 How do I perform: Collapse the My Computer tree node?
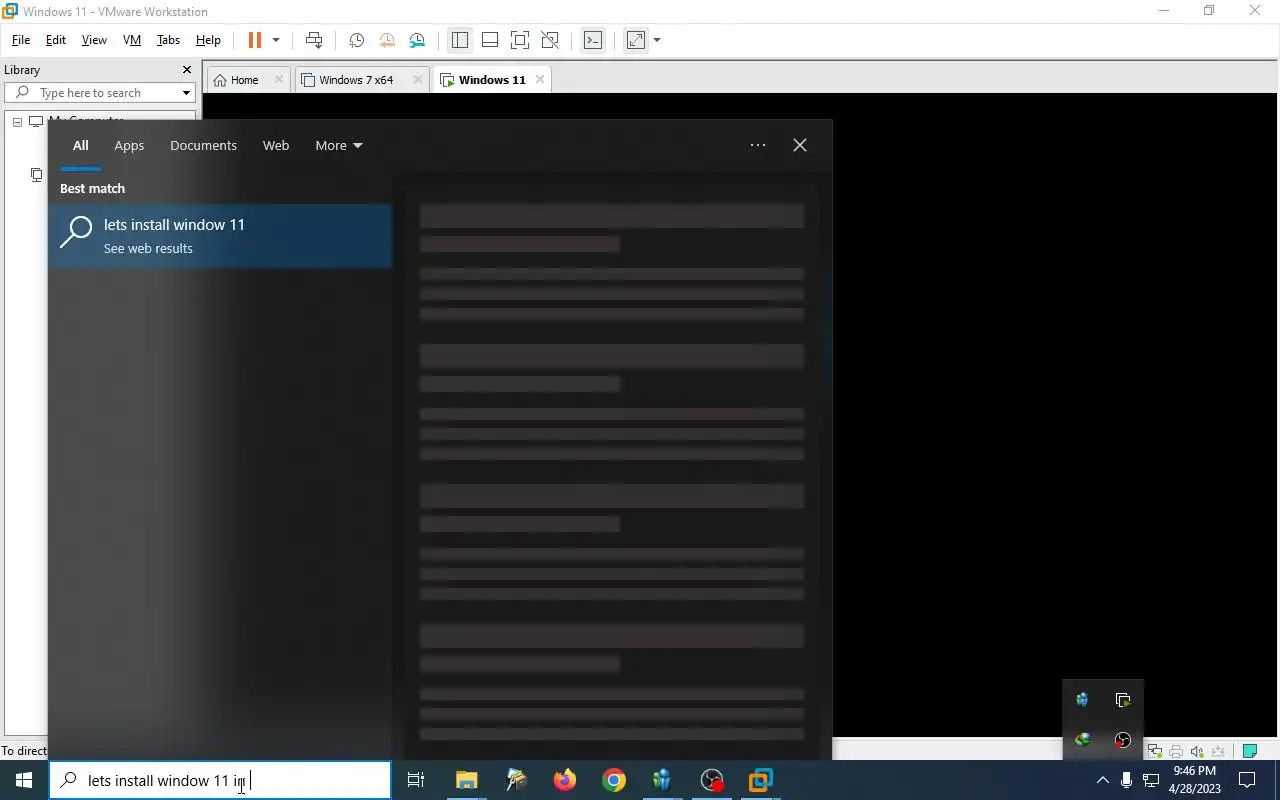(x=17, y=122)
